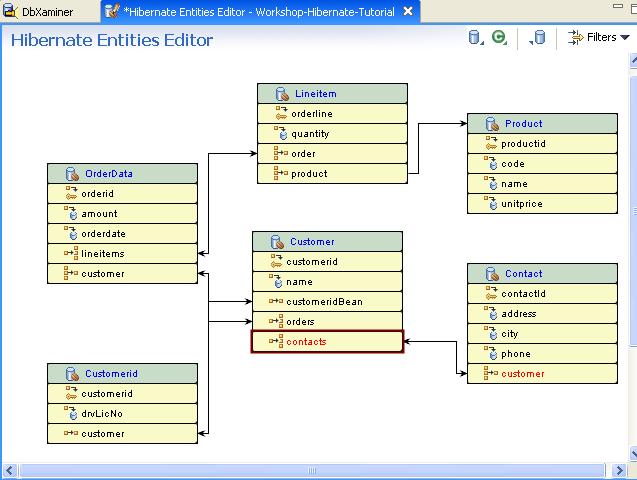Select the Lineitem entity header
Viewport: 637px width, 480px height.
[332, 93]
